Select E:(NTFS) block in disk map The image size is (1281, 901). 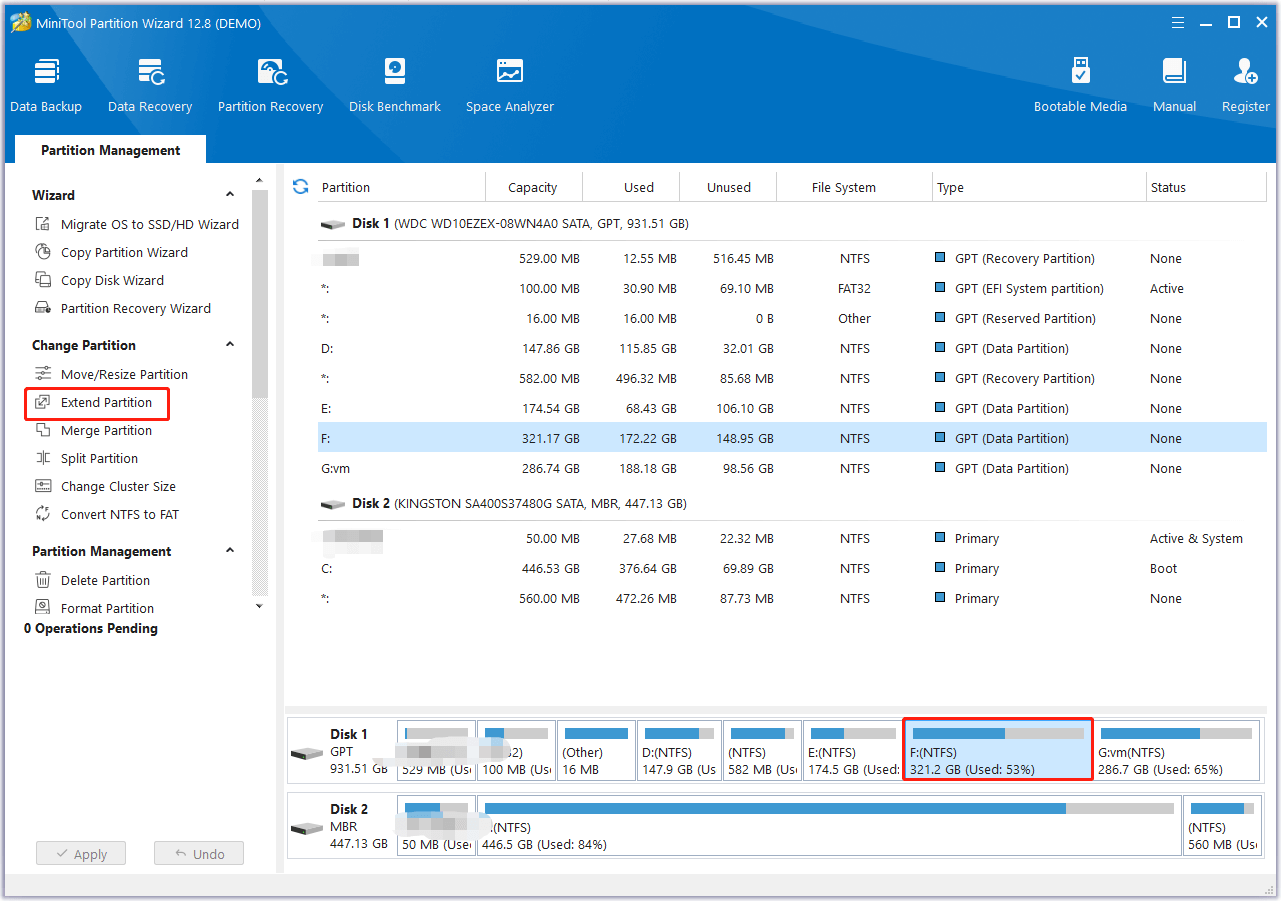click(852, 750)
